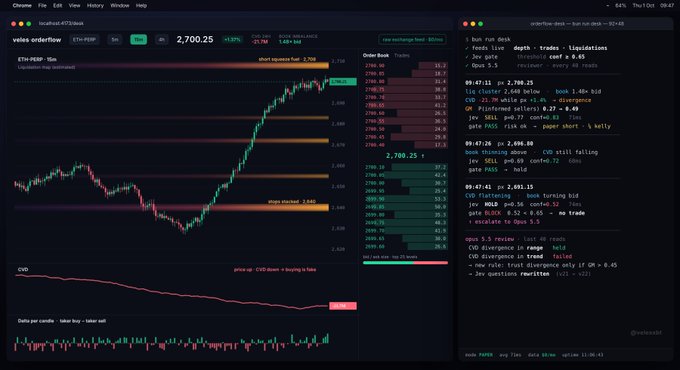This screenshot has width=680, height=370.
Task: Click the stops stacked · 2,640 label
Action: 292,202
